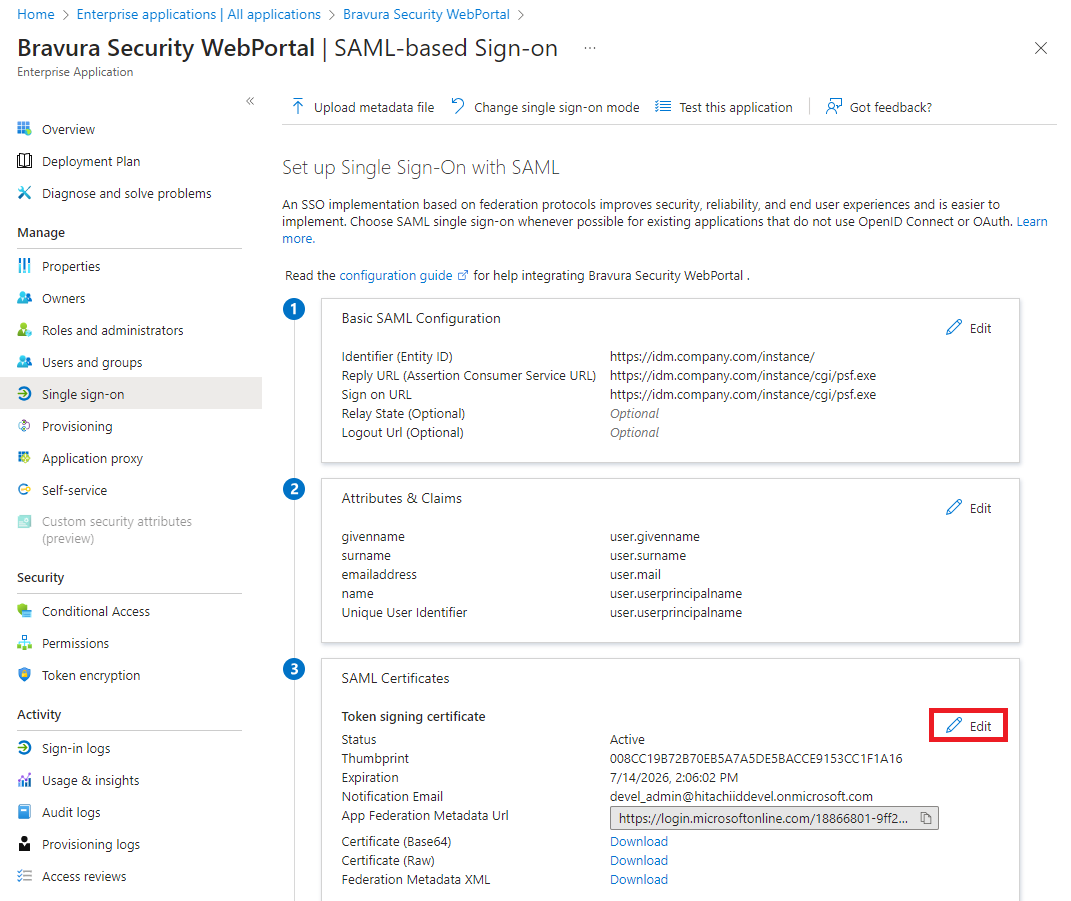Open the configuration guide link
Image resolution: width=1071 pixels, height=901 pixels.
point(397,275)
